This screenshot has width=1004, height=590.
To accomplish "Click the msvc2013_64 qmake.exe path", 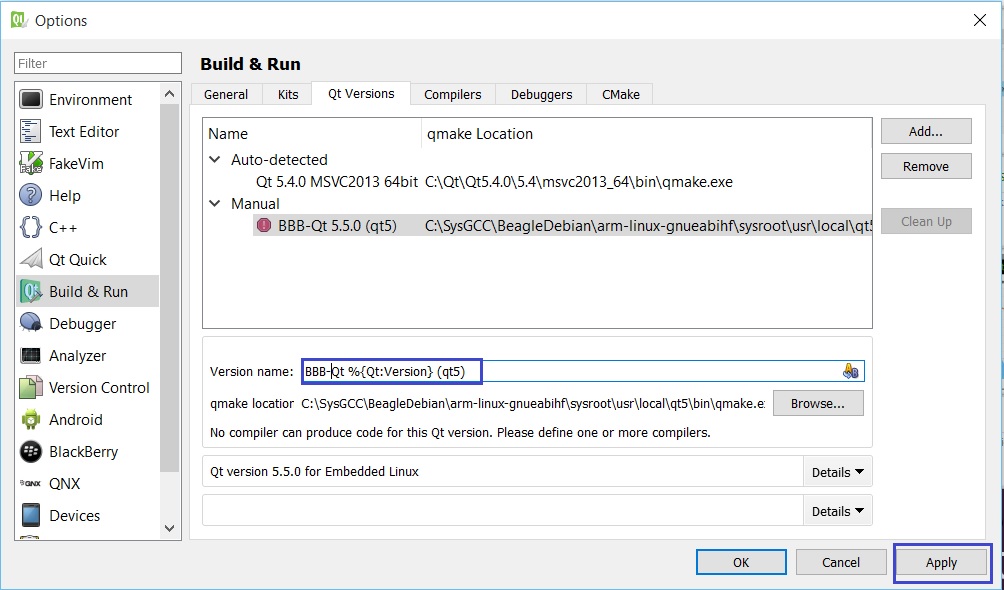I will (579, 182).
